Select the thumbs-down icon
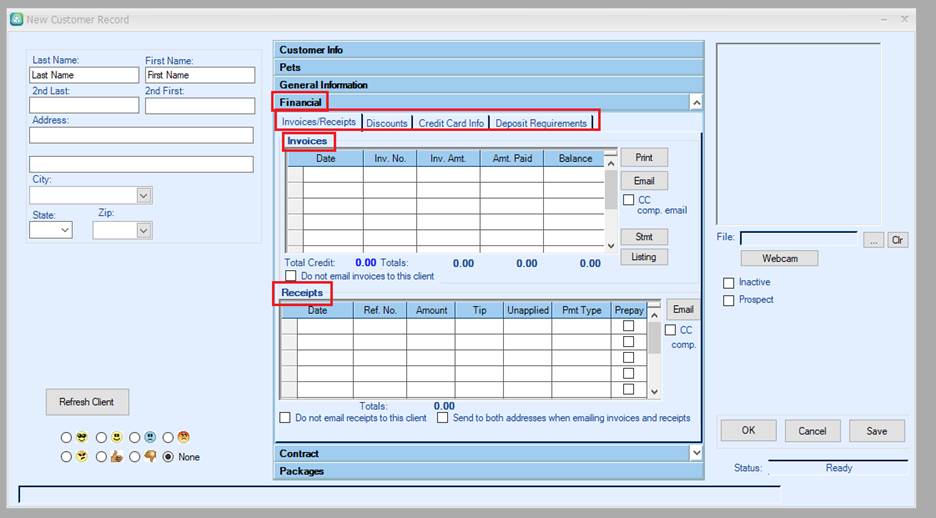 point(149,456)
